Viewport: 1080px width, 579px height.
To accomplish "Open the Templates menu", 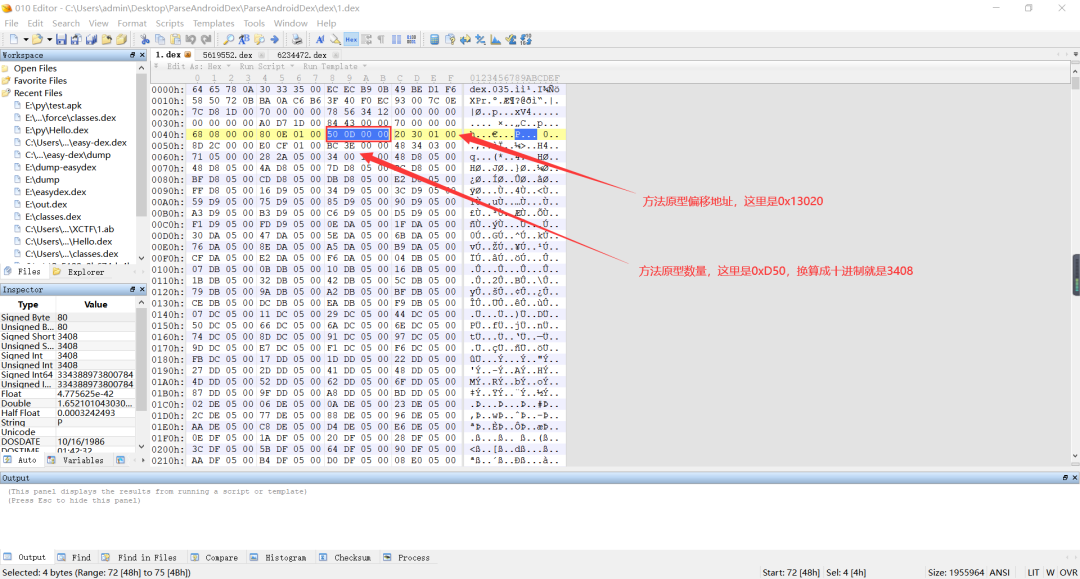I will (x=214, y=23).
